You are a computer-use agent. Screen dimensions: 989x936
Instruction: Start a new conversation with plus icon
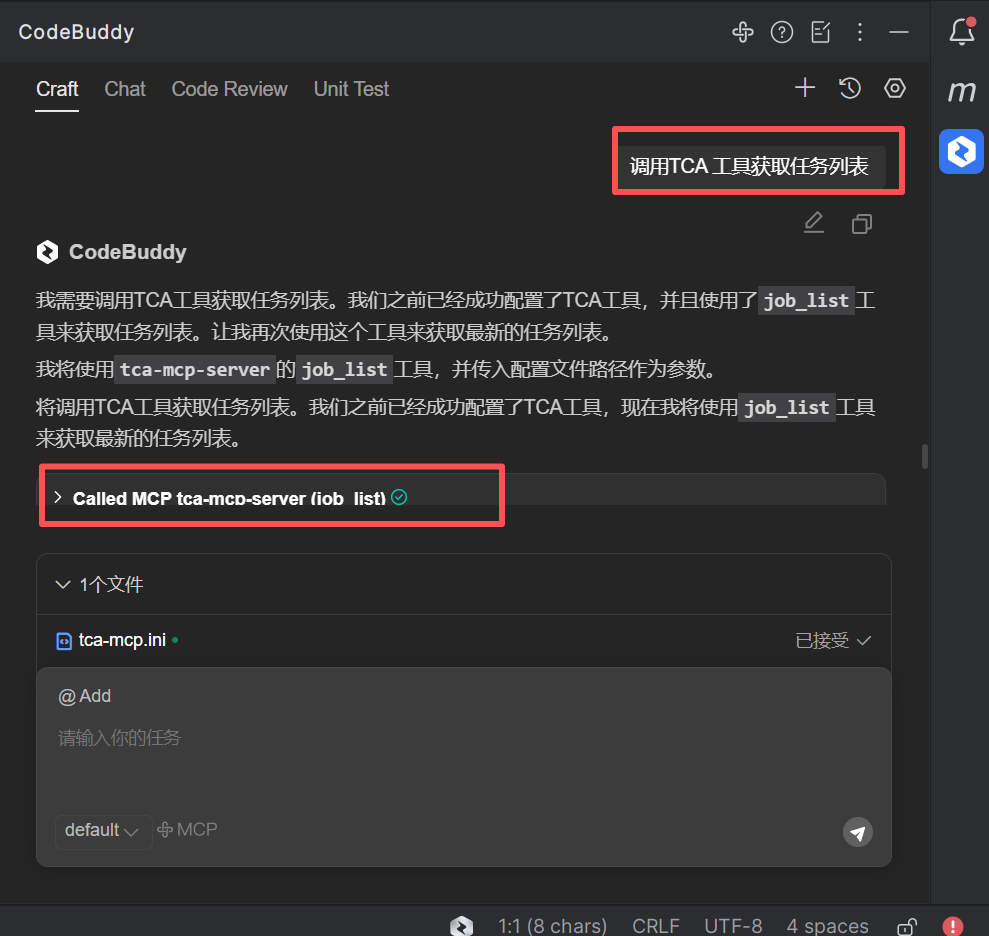805,88
